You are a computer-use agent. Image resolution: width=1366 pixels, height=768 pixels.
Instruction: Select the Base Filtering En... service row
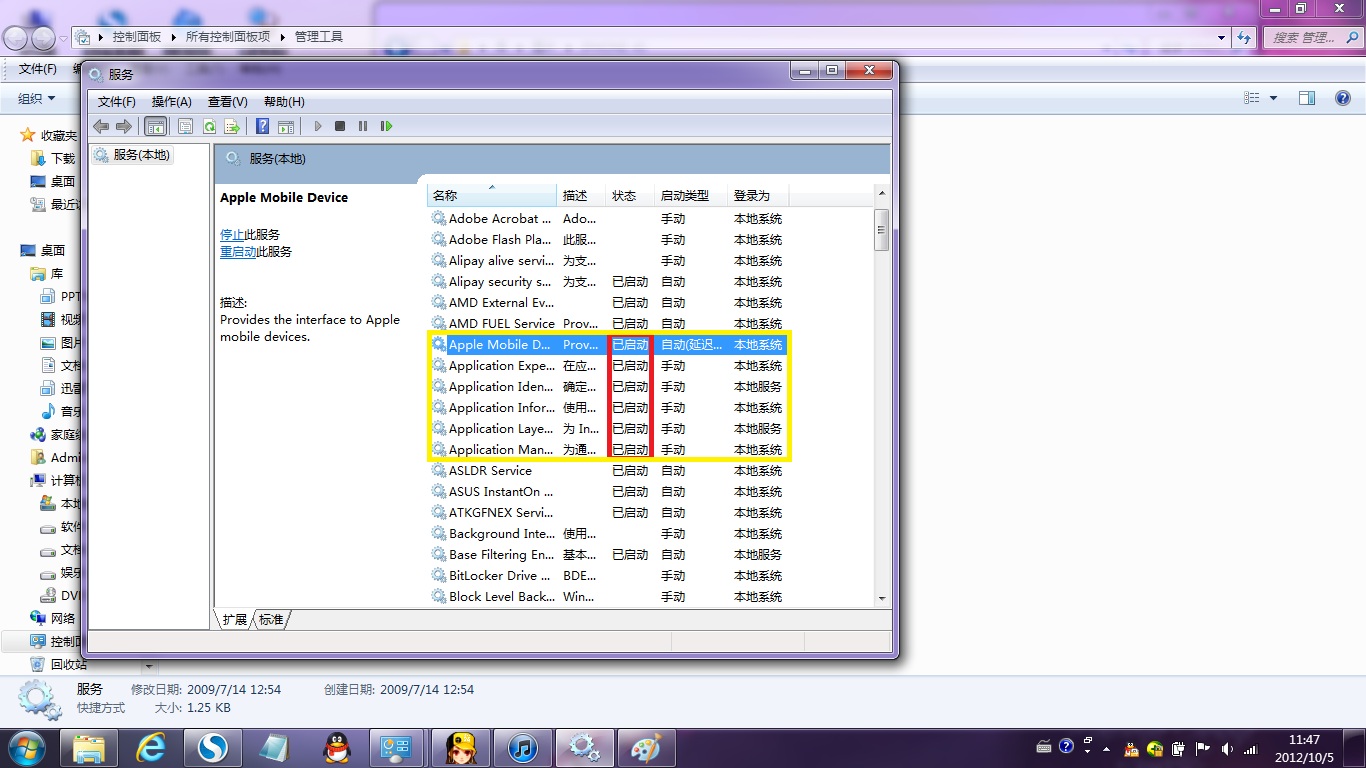pyautogui.click(x=608, y=555)
